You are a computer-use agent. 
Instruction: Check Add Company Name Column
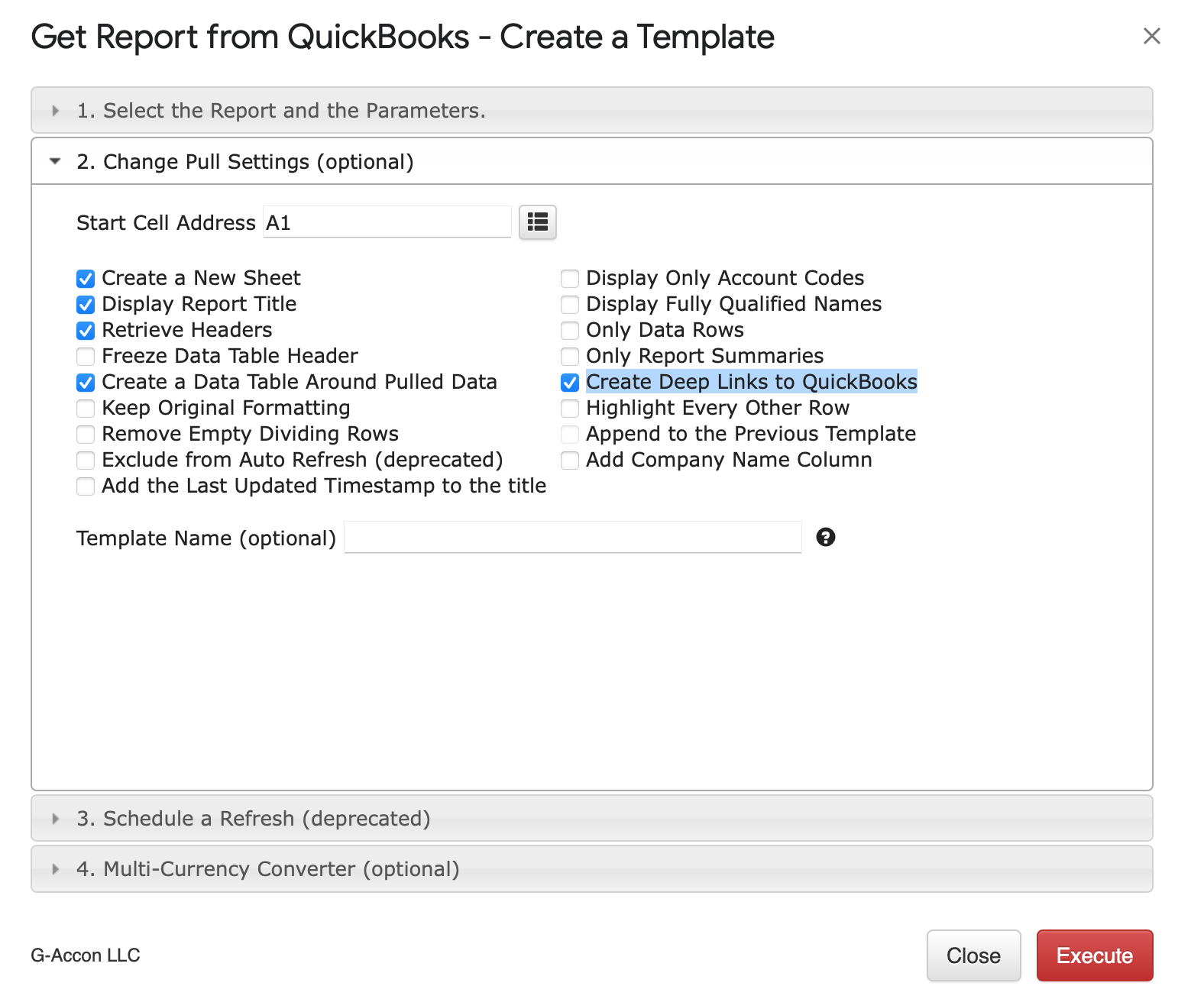click(x=570, y=461)
